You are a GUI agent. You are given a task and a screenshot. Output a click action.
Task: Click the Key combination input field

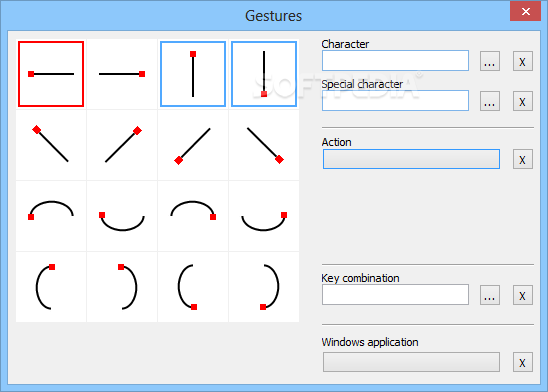pos(395,295)
